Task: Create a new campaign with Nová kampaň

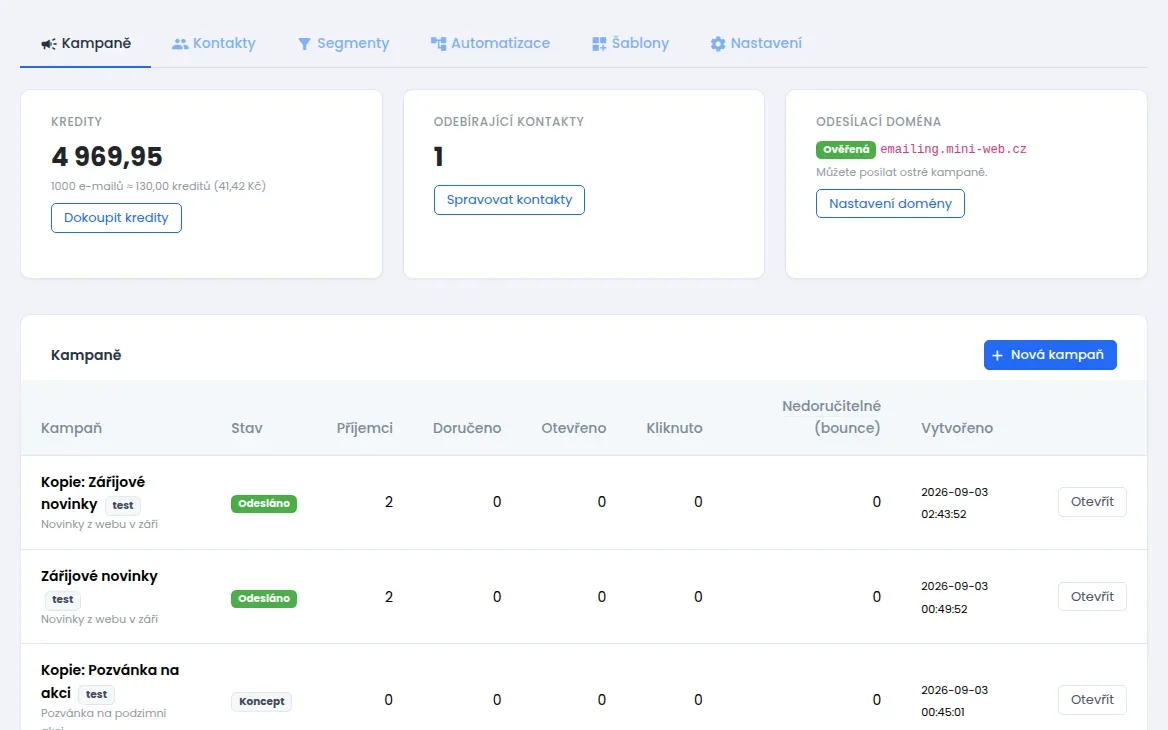Action: [x=1050, y=355]
